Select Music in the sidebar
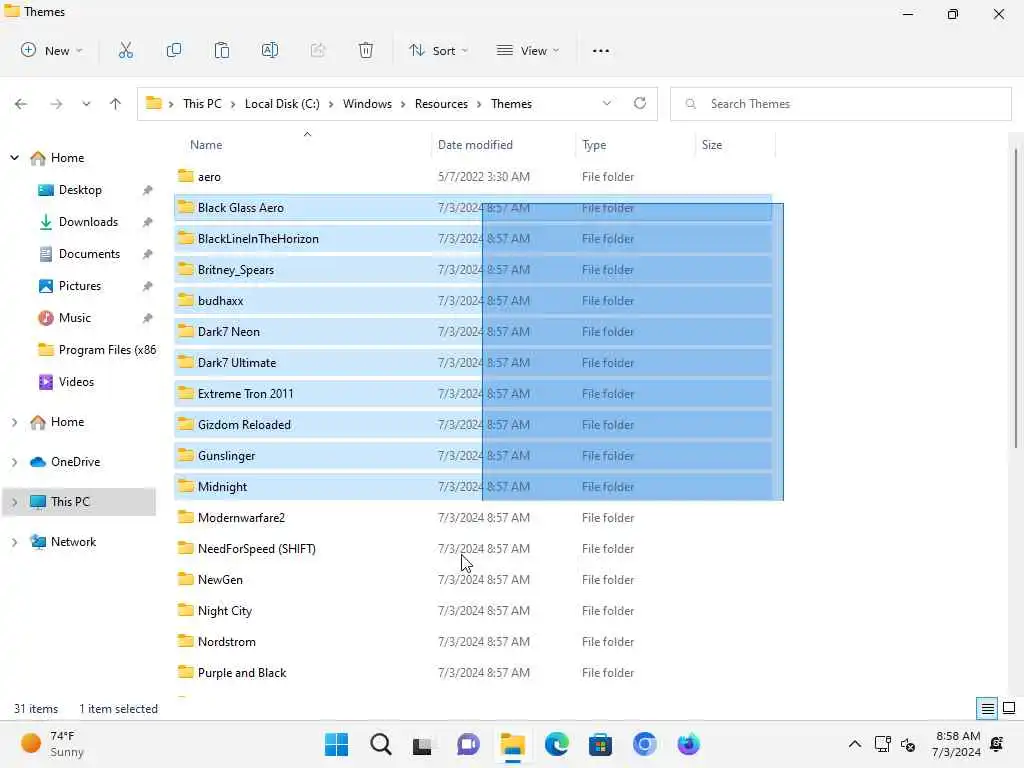Viewport: 1024px width, 768px height. 74,318
